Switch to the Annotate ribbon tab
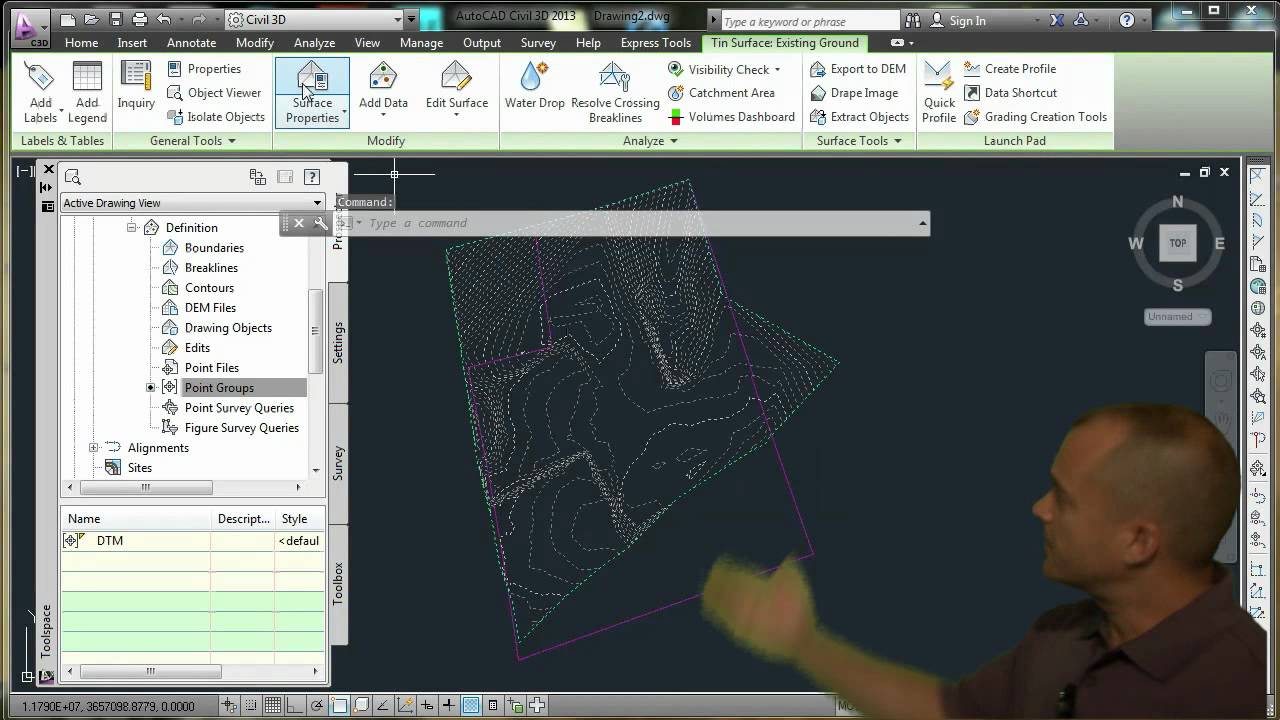 191,43
